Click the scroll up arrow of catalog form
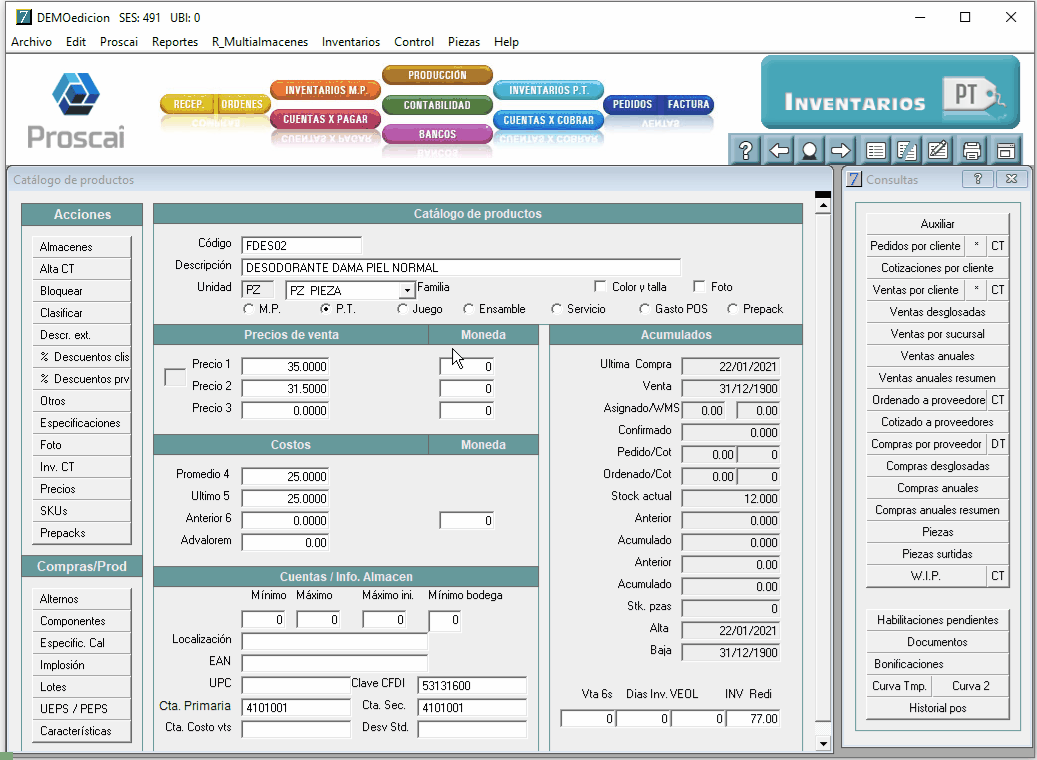 (823, 206)
